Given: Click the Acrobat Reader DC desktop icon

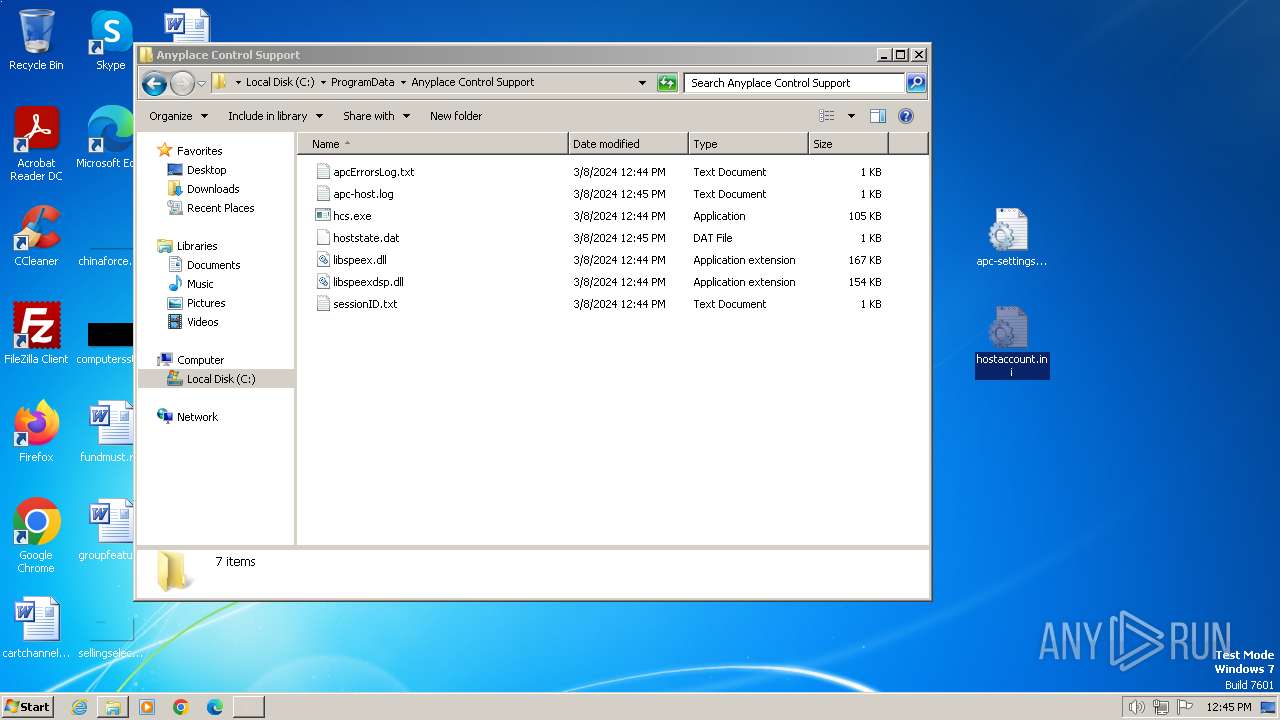Looking at the screenshot, I should click(x=36, y=145).
